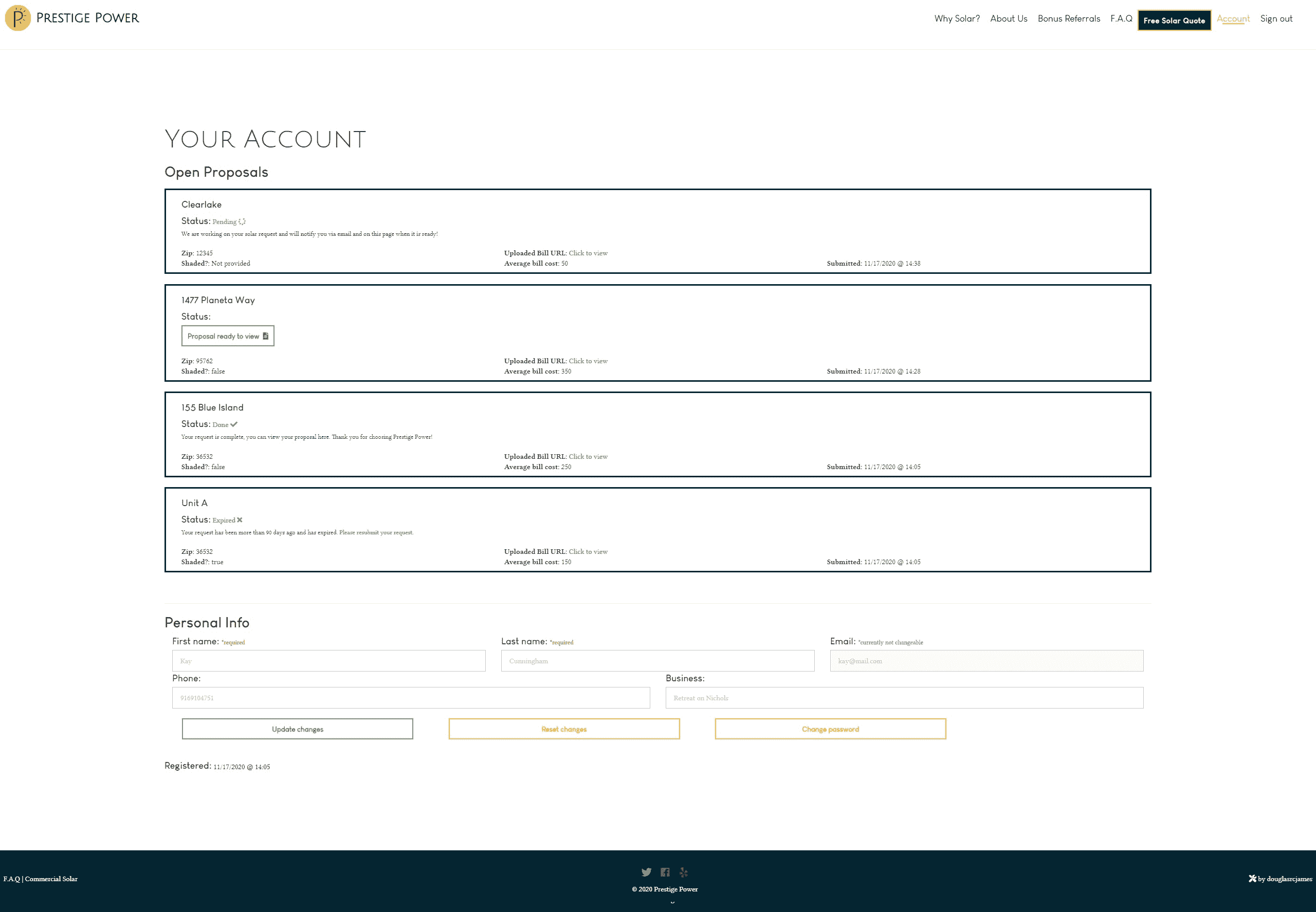Focus the Last name input field
The width and height of the screenshot is (1316, 912).
point(657,661)
